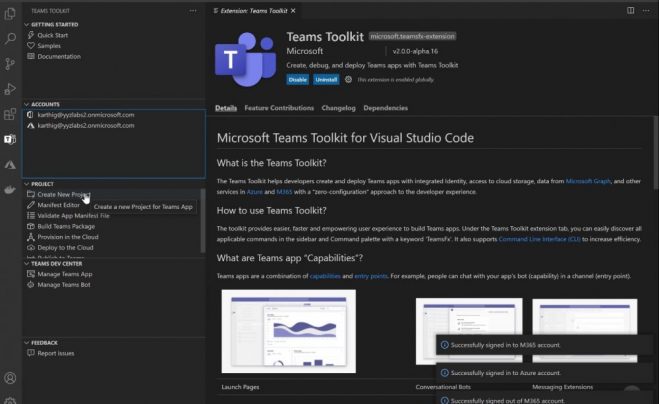Image resolution: width=659 pixels, height=404 pixels.
Task: Switch to the Feature Contributions tab
Action: (x=279, y=108)
